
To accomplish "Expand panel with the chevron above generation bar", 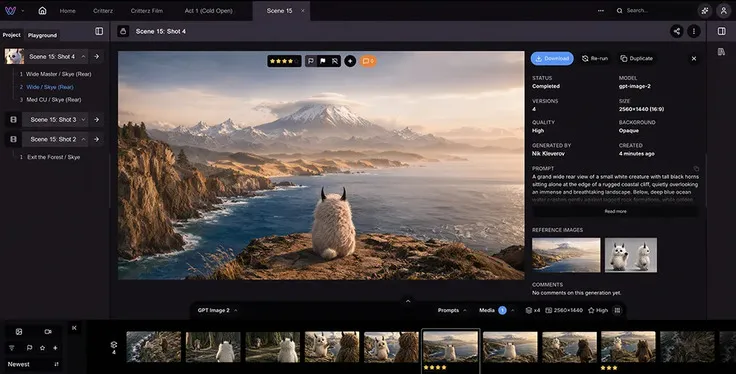I will click(408, 301).
